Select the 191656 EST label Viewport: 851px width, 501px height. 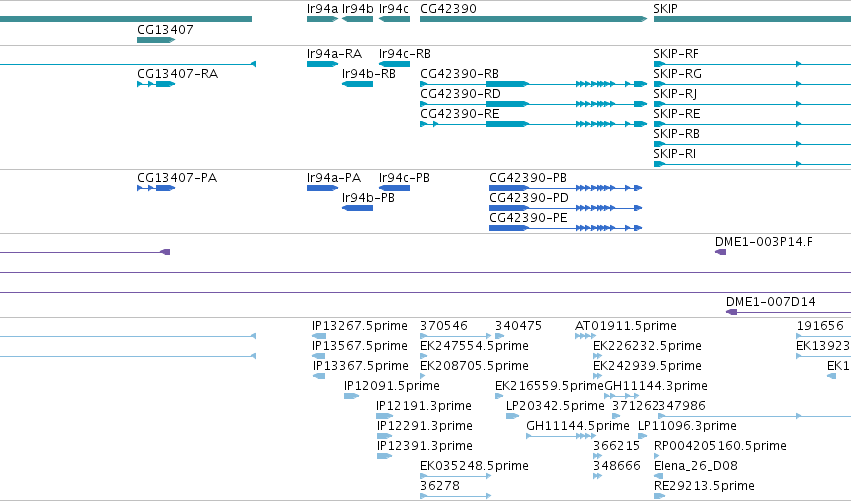[x=820, y=326]
